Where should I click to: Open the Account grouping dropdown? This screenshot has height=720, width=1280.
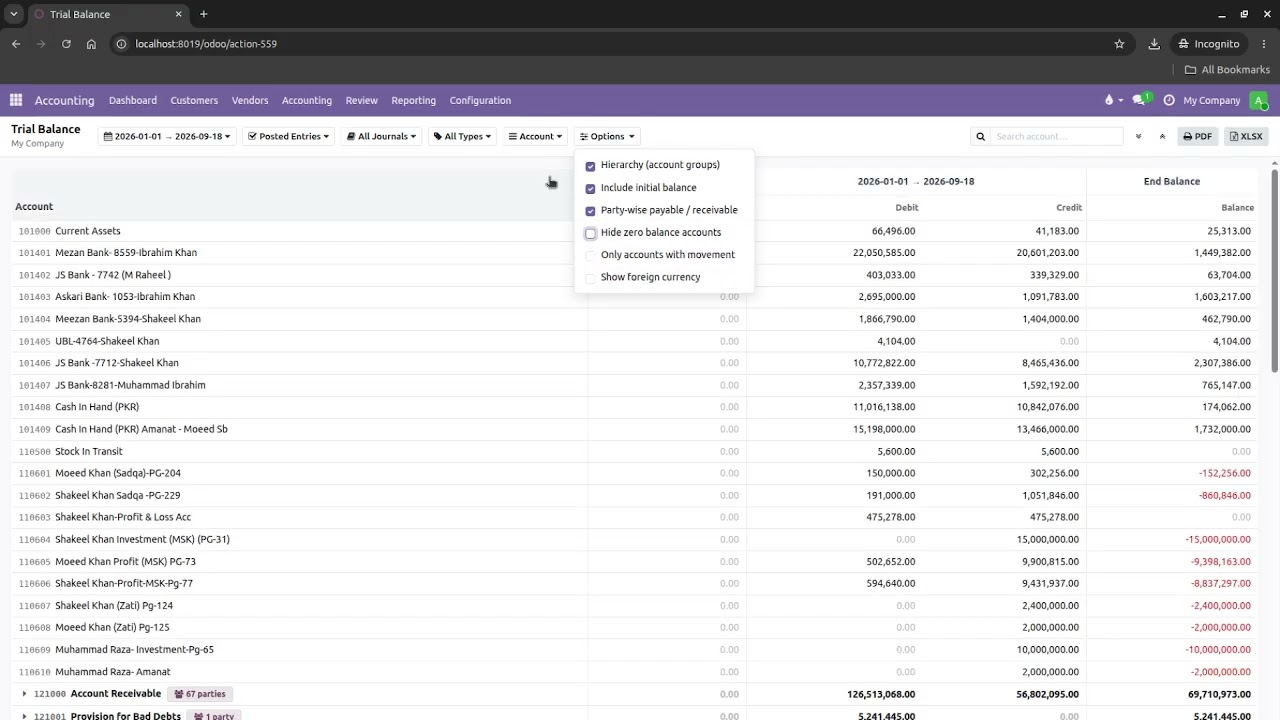point(535,136)
